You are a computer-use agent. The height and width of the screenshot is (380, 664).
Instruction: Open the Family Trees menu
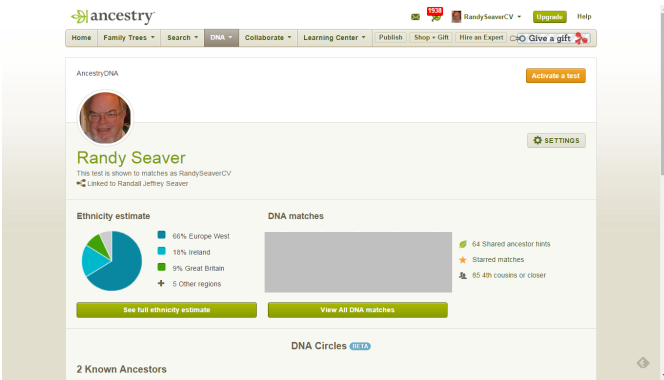click(129, 38)
